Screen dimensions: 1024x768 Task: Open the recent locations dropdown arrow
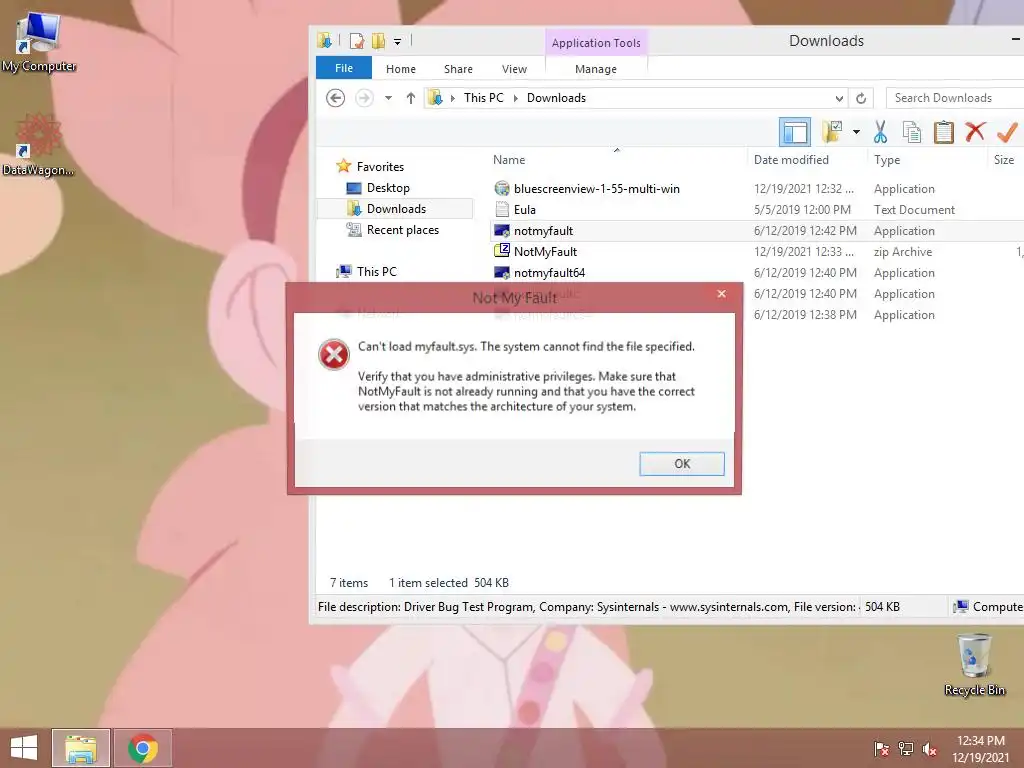click(388, 98)
